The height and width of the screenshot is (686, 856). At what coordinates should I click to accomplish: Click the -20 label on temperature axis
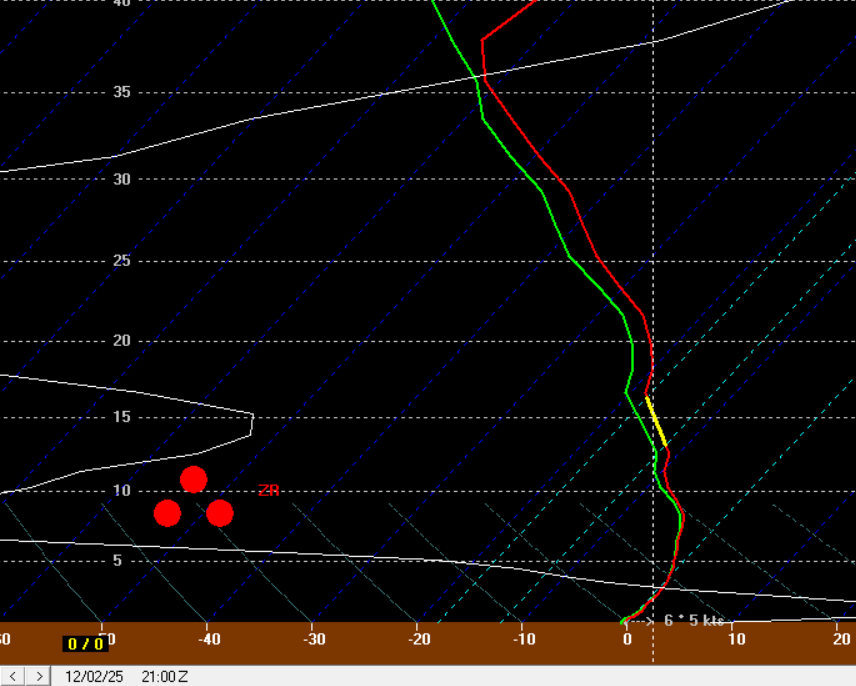419,639
